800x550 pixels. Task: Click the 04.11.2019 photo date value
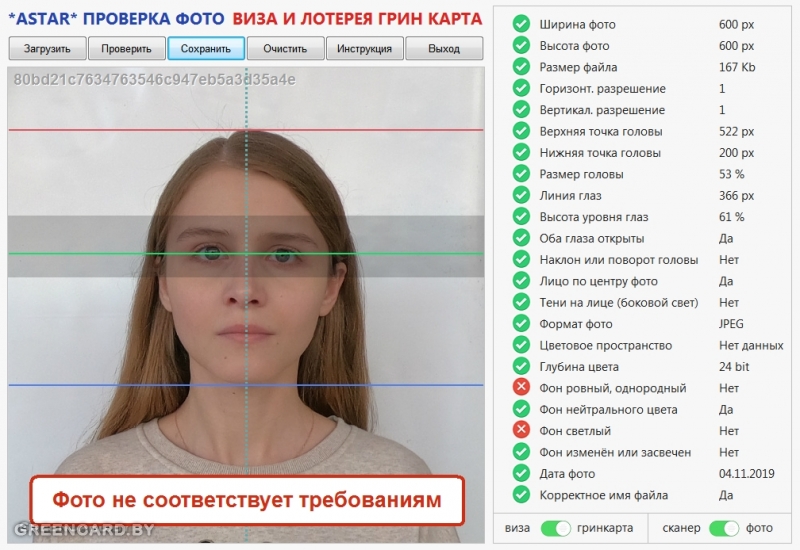coord(746,473)
